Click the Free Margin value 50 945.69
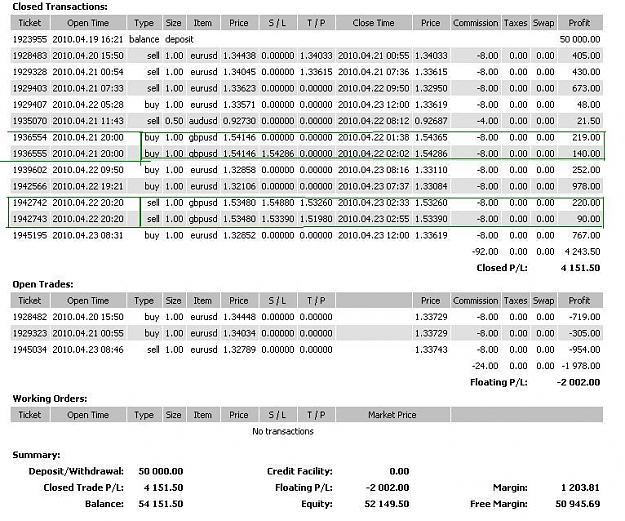This screenshot has height=521, width=625. click(x=578, y=504)
